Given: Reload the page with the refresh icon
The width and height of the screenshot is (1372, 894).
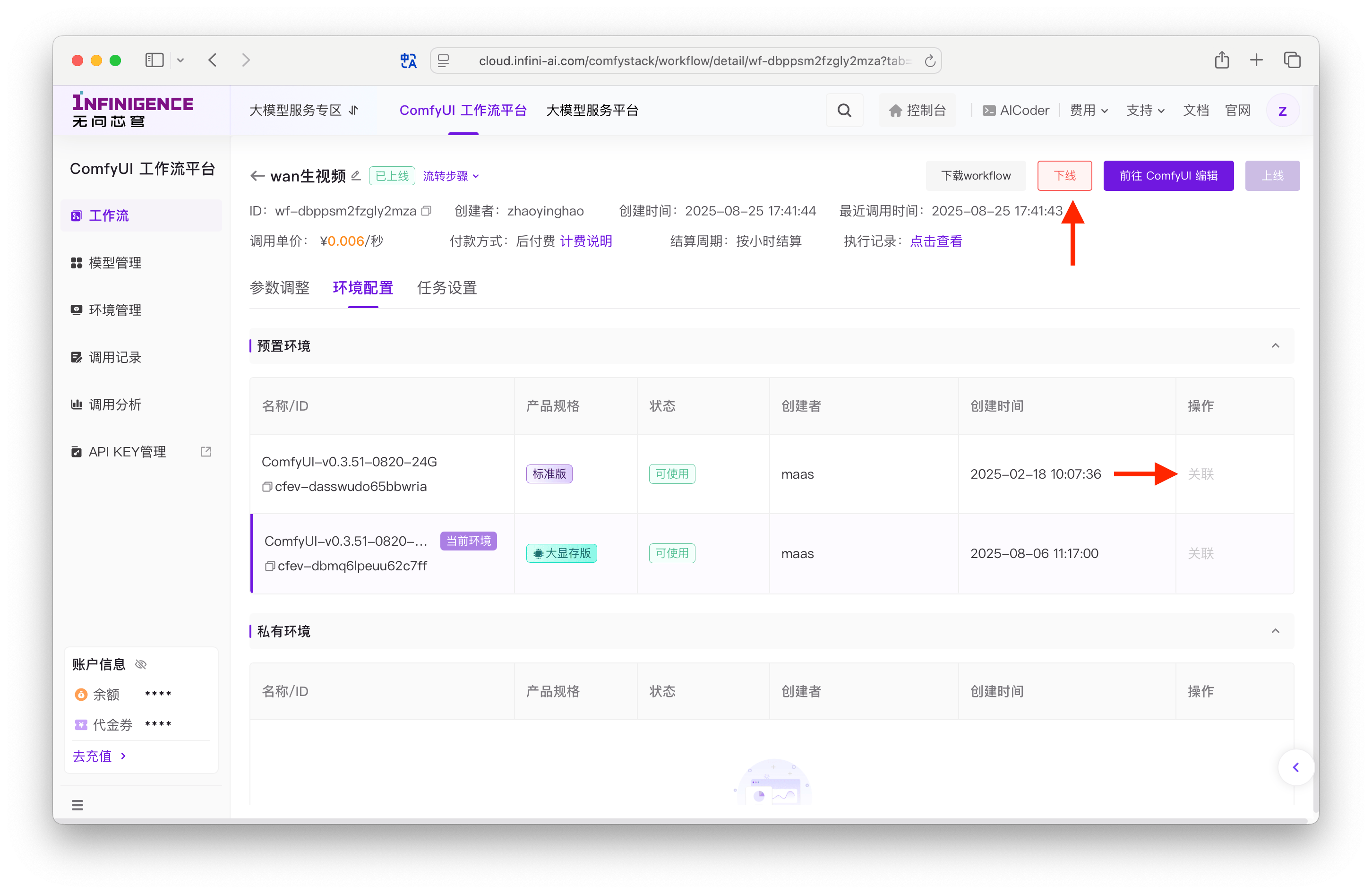Looking at the screenshot, I should click(929, 60).
